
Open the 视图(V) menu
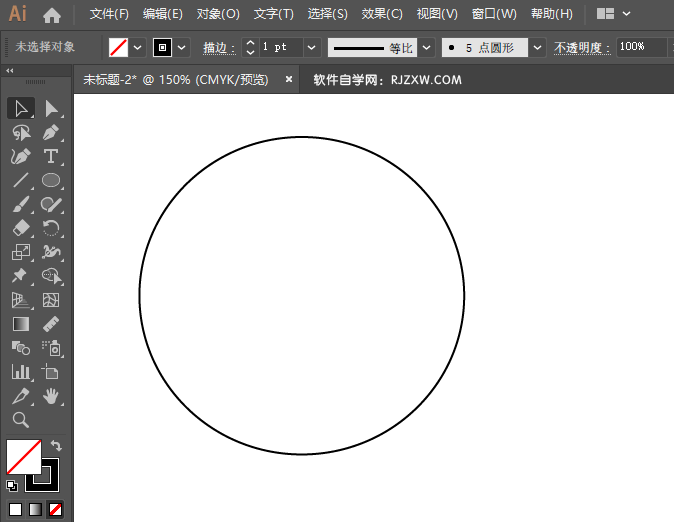click(437, 14)
